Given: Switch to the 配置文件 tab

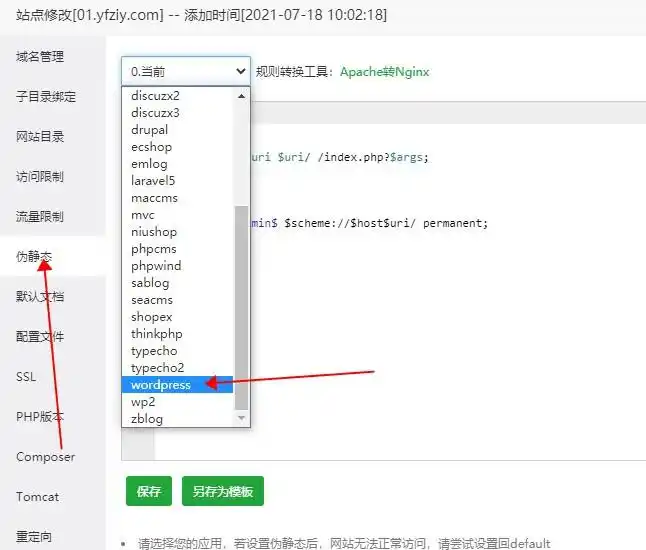Looking at the screenshot, I should coord(40,337).
